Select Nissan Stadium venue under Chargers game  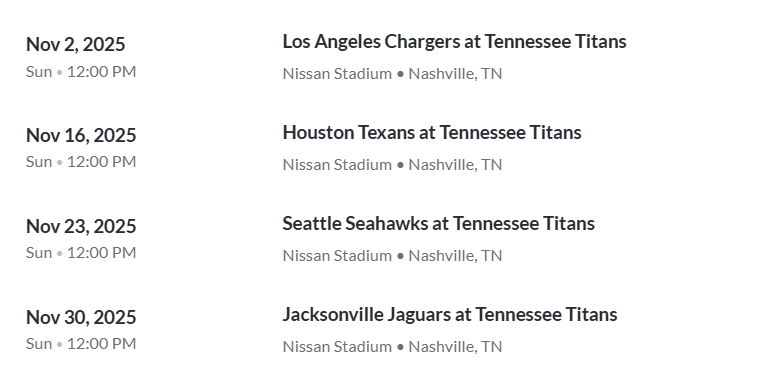pos(337,73)
